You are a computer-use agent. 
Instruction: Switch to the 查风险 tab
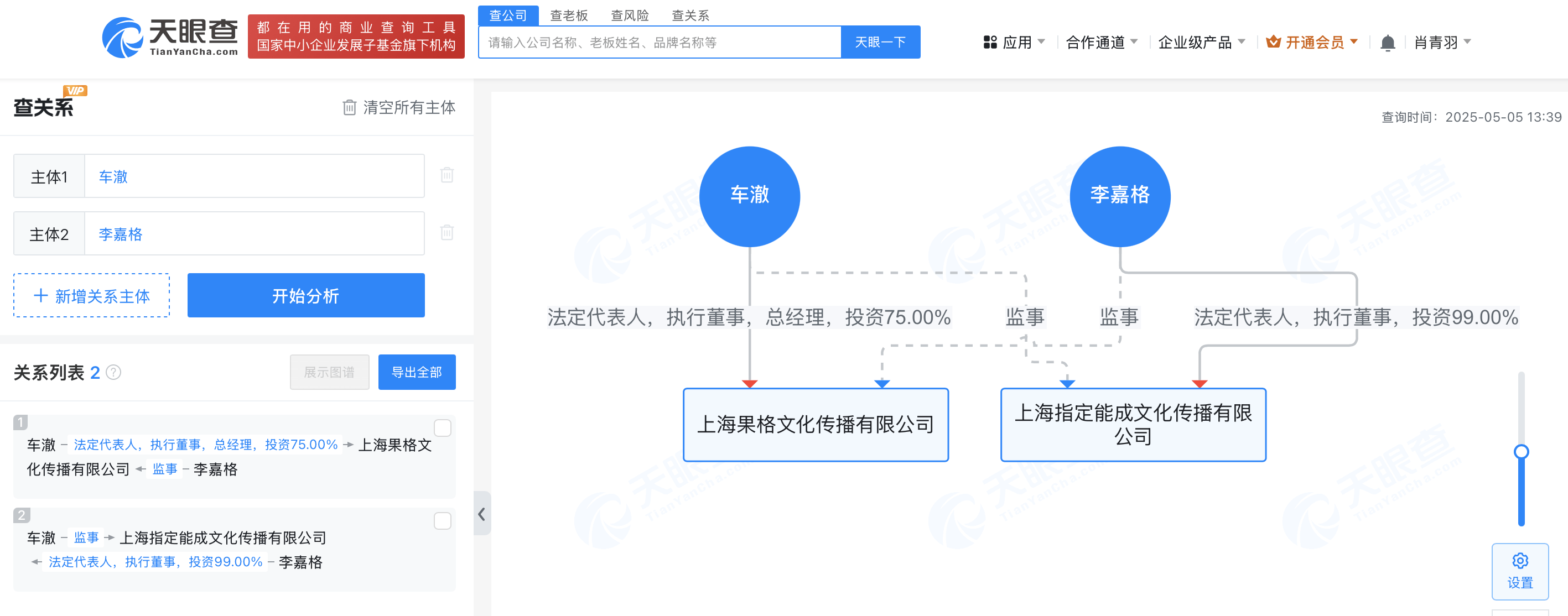[630, 15]
